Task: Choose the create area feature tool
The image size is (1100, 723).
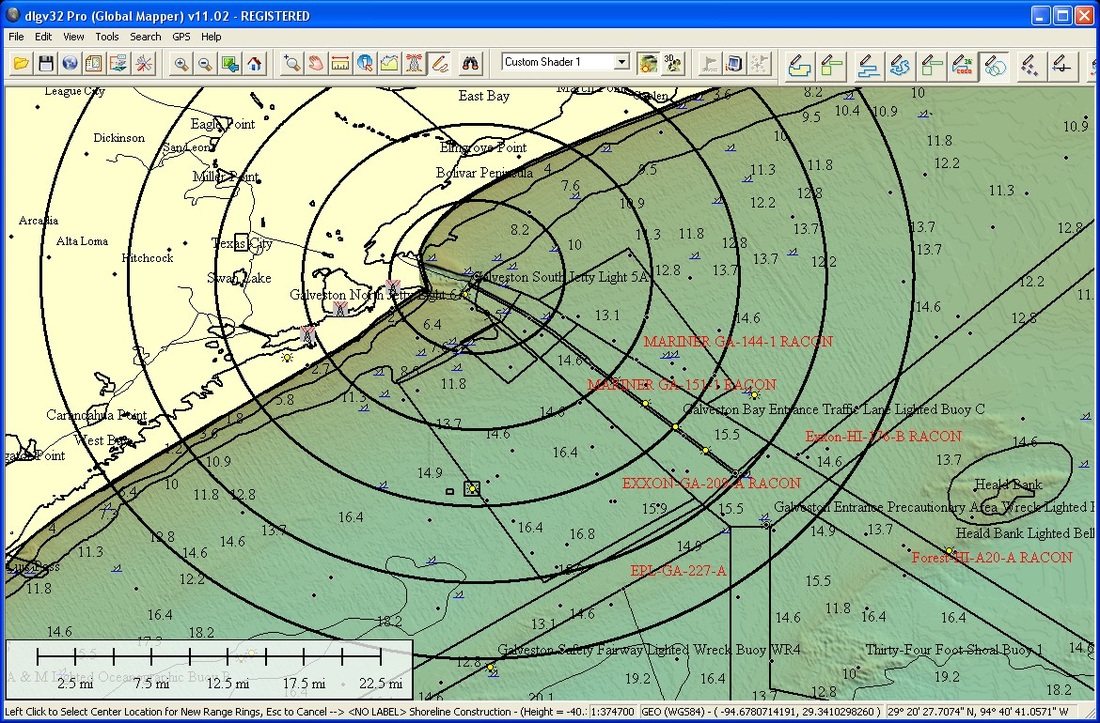Action: [x=800, y=65]
